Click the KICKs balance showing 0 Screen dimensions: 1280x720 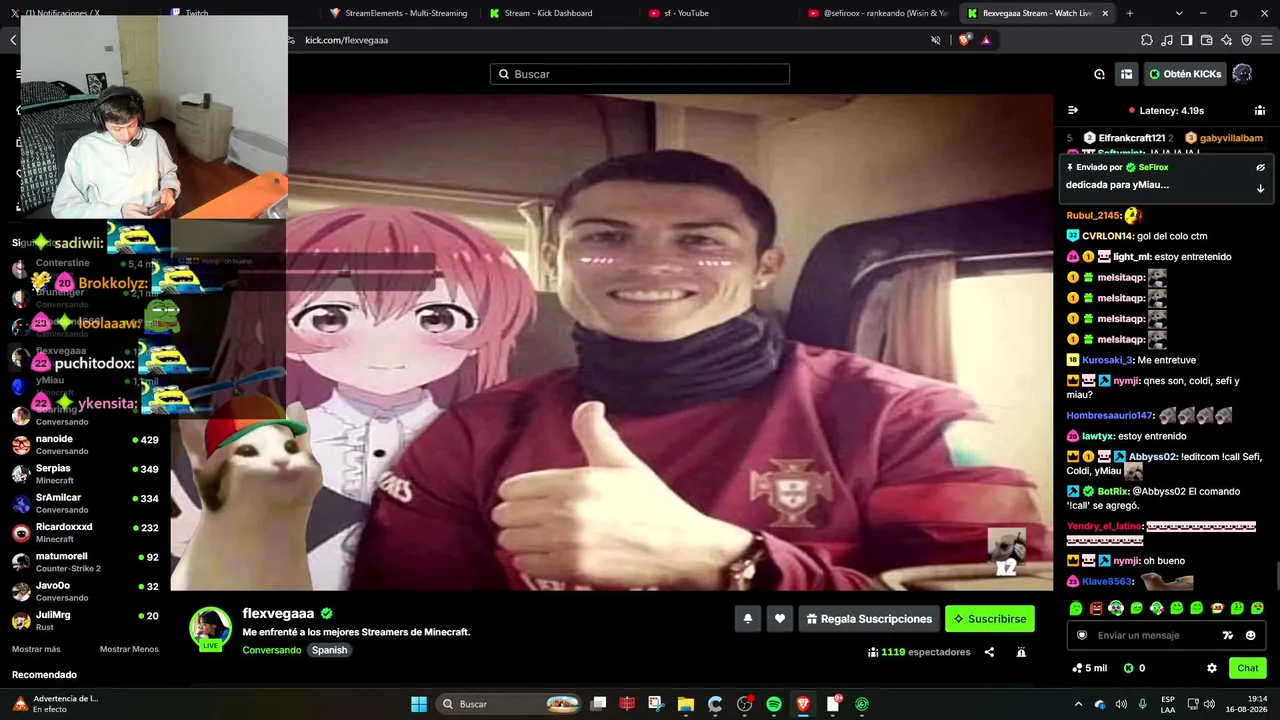tap(1134, 668)
